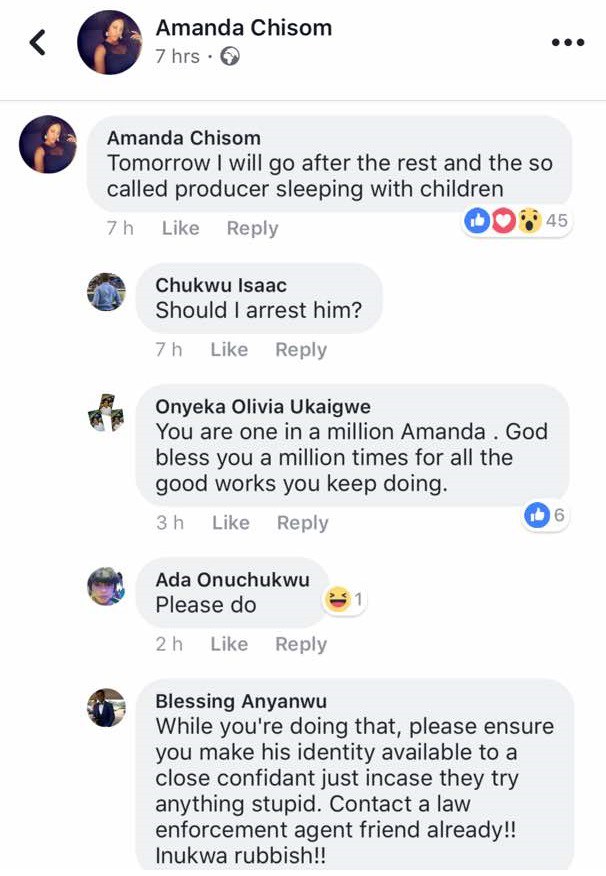606x876 pixels.
Task: Like Onyeka Olivia Ukaigwe's comment
Action: click(x=230, y=522)
